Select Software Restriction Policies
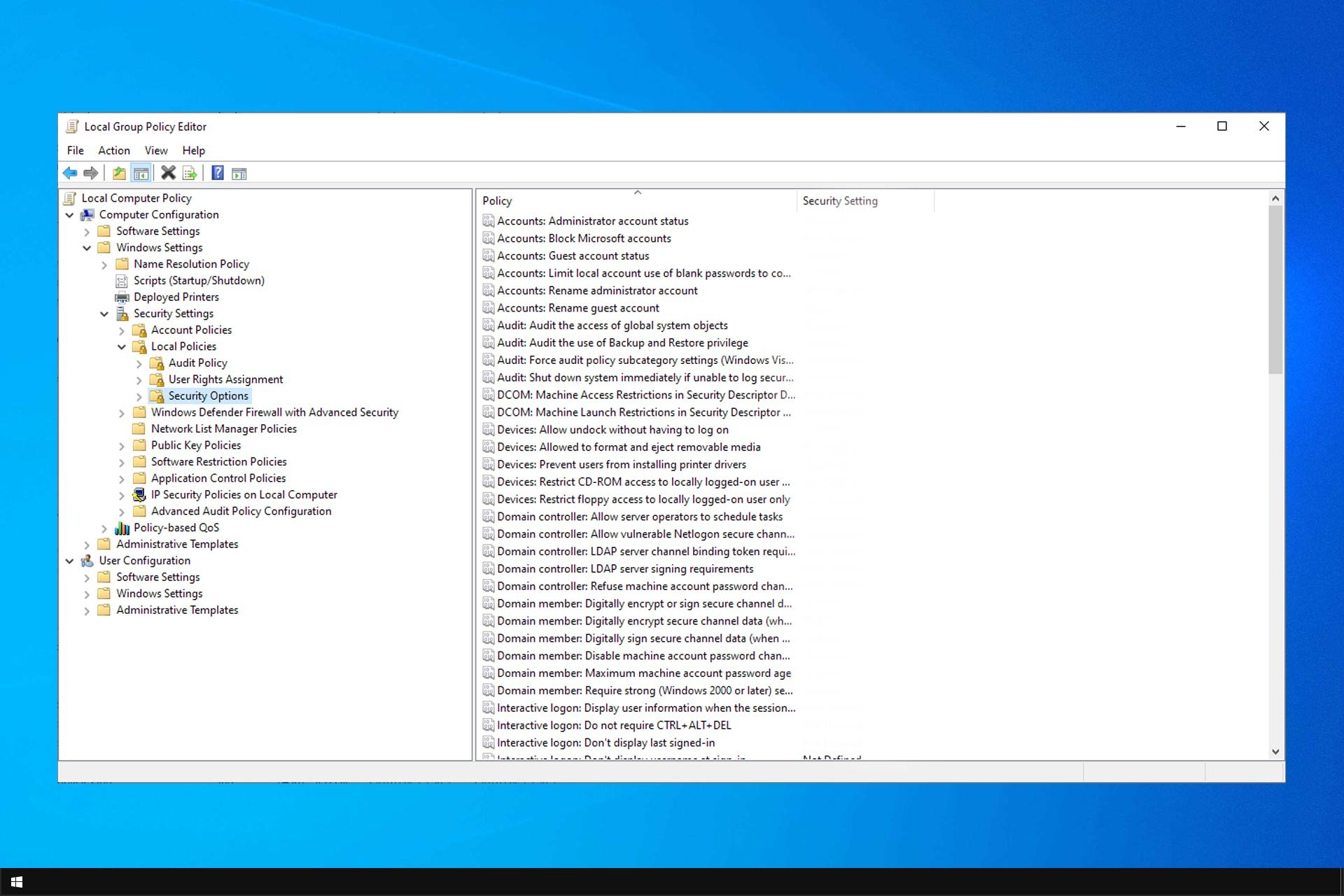The width and height of the screenshot is (1344, 896). pyautogui.click(x=219, y=462)
